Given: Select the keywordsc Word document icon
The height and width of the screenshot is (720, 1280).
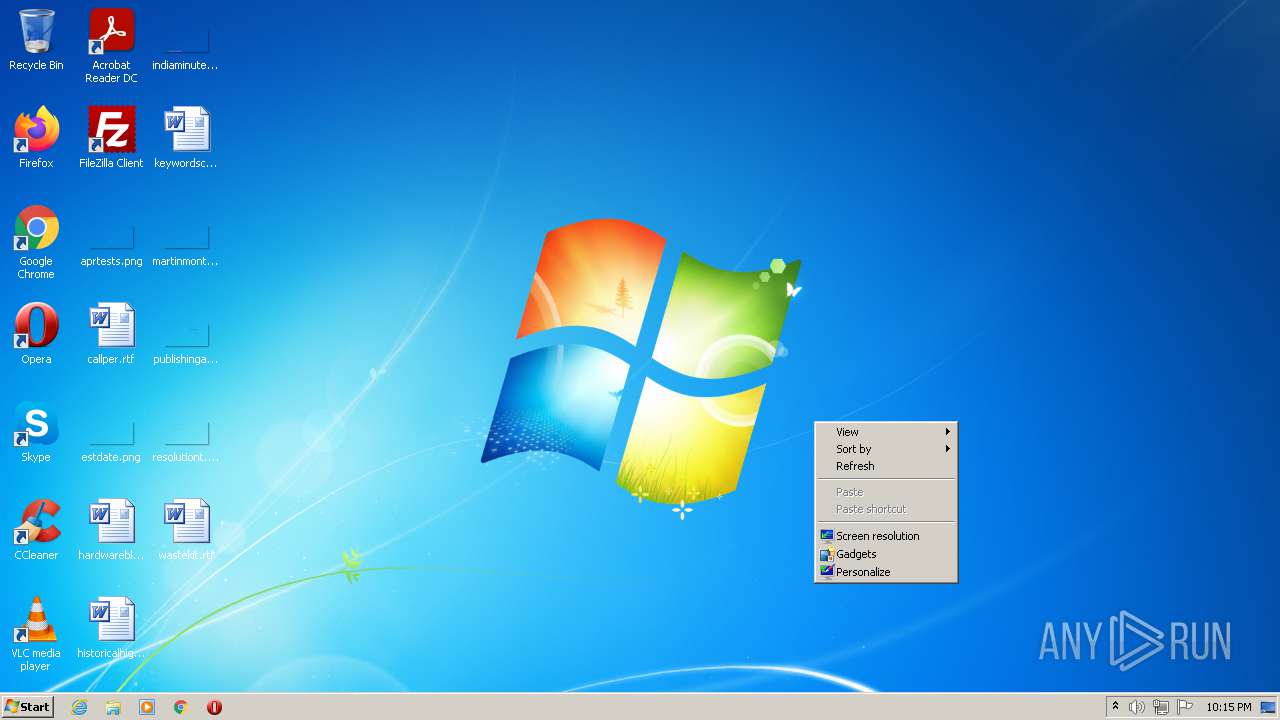Looking at the screenshot, I should 185,139.
